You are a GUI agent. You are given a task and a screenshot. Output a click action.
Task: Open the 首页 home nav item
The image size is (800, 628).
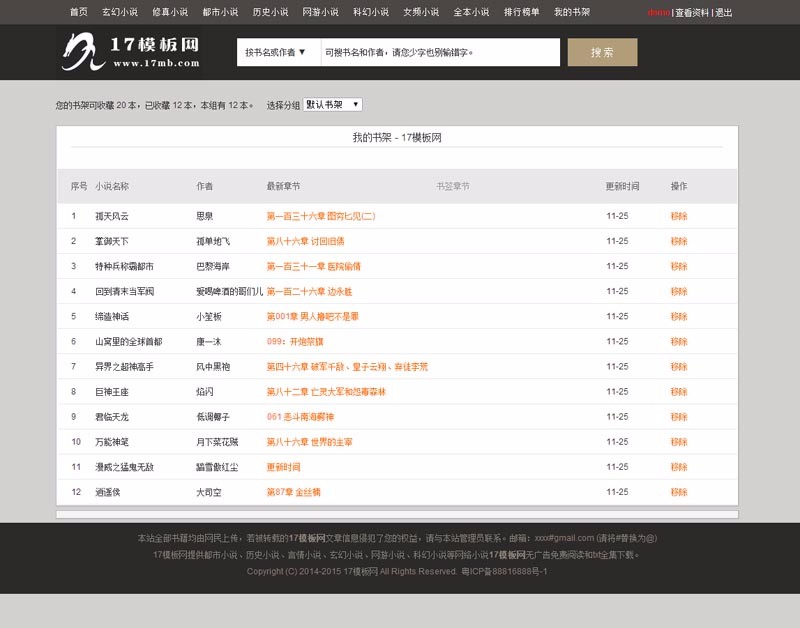tap(79, 12)
